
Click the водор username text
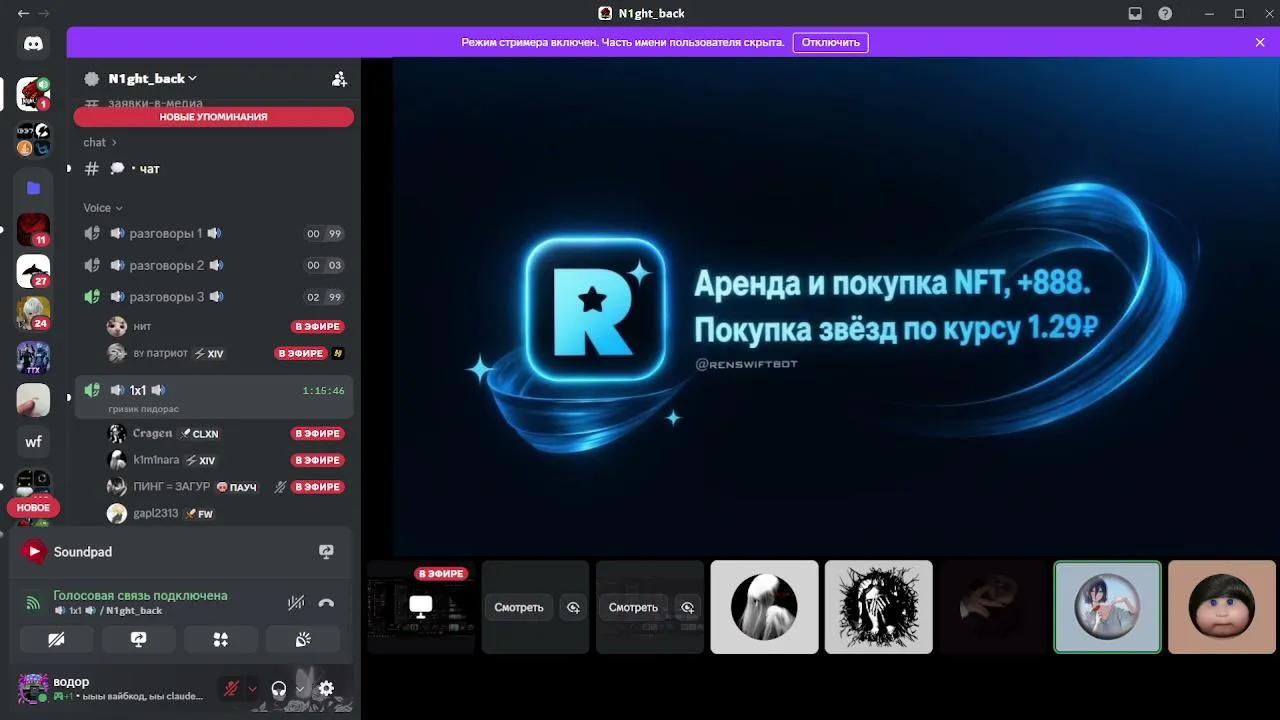(71, 682)
